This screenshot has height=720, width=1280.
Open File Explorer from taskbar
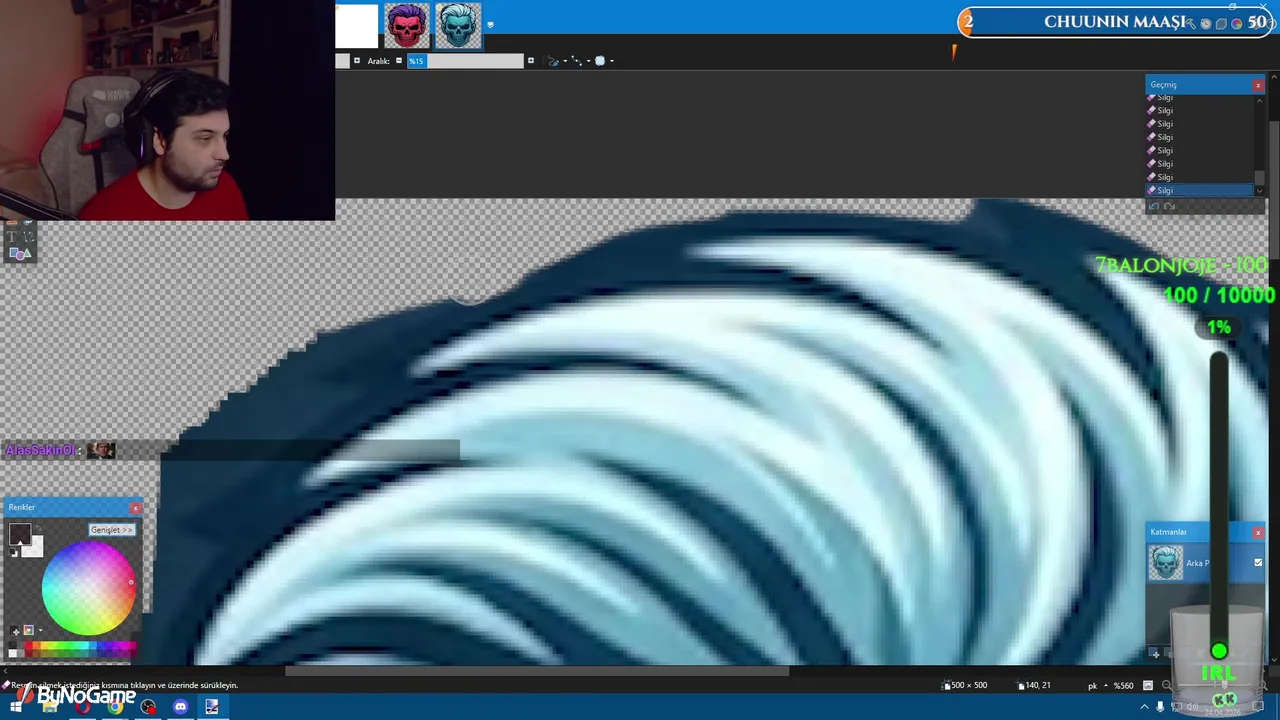click(49, 707)
